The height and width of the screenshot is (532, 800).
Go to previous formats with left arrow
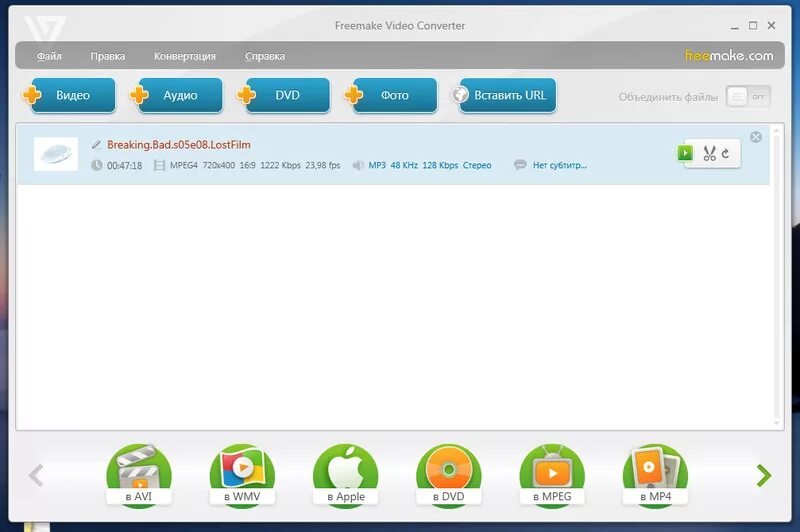[x=36, y=475]
